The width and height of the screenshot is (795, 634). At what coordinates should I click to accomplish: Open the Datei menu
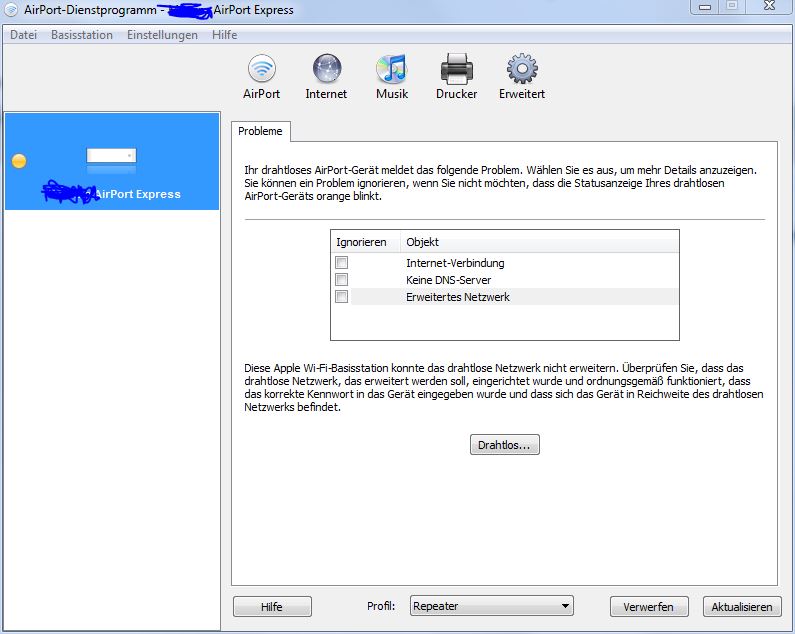click(23, 35)
